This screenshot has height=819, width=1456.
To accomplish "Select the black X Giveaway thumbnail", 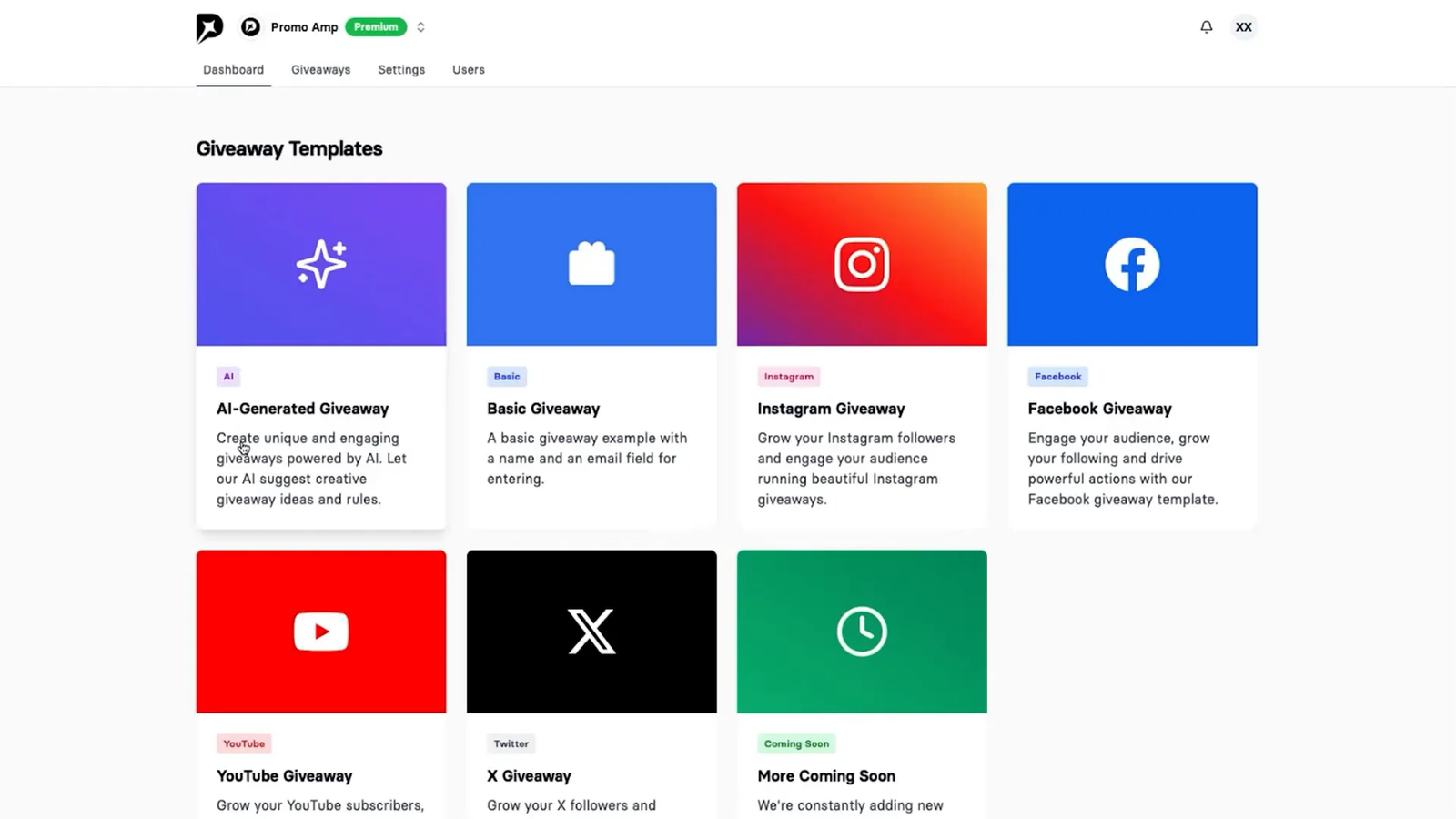I will coord(591,632).
